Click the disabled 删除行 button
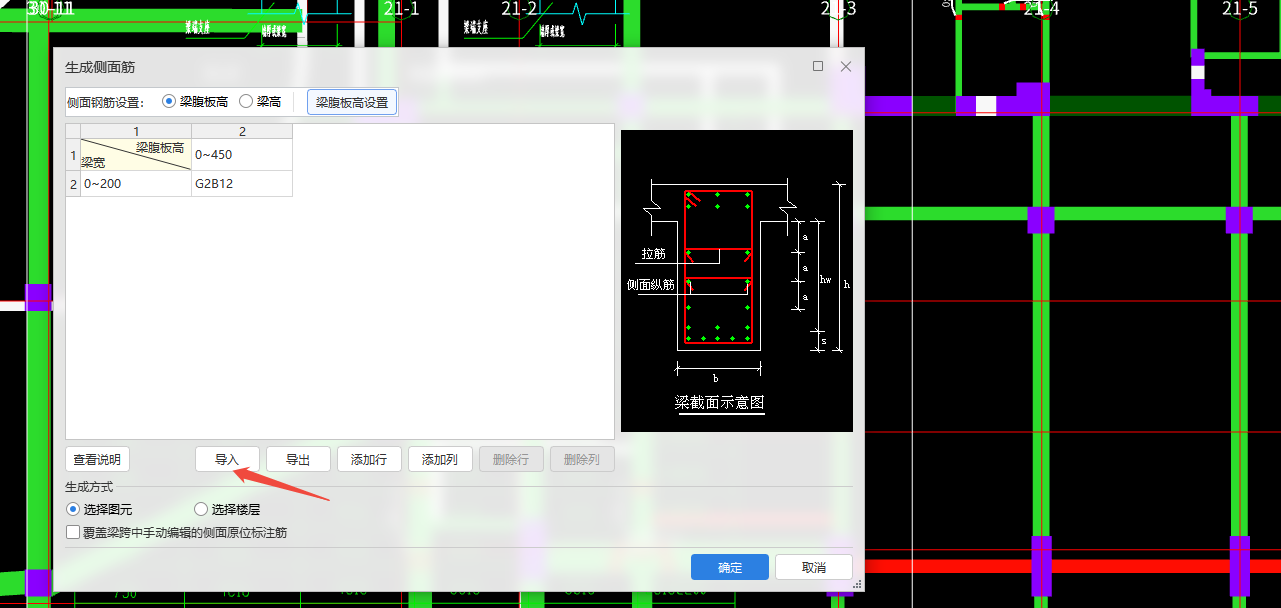Screen dimensions: 1281x608 [511, 459]
